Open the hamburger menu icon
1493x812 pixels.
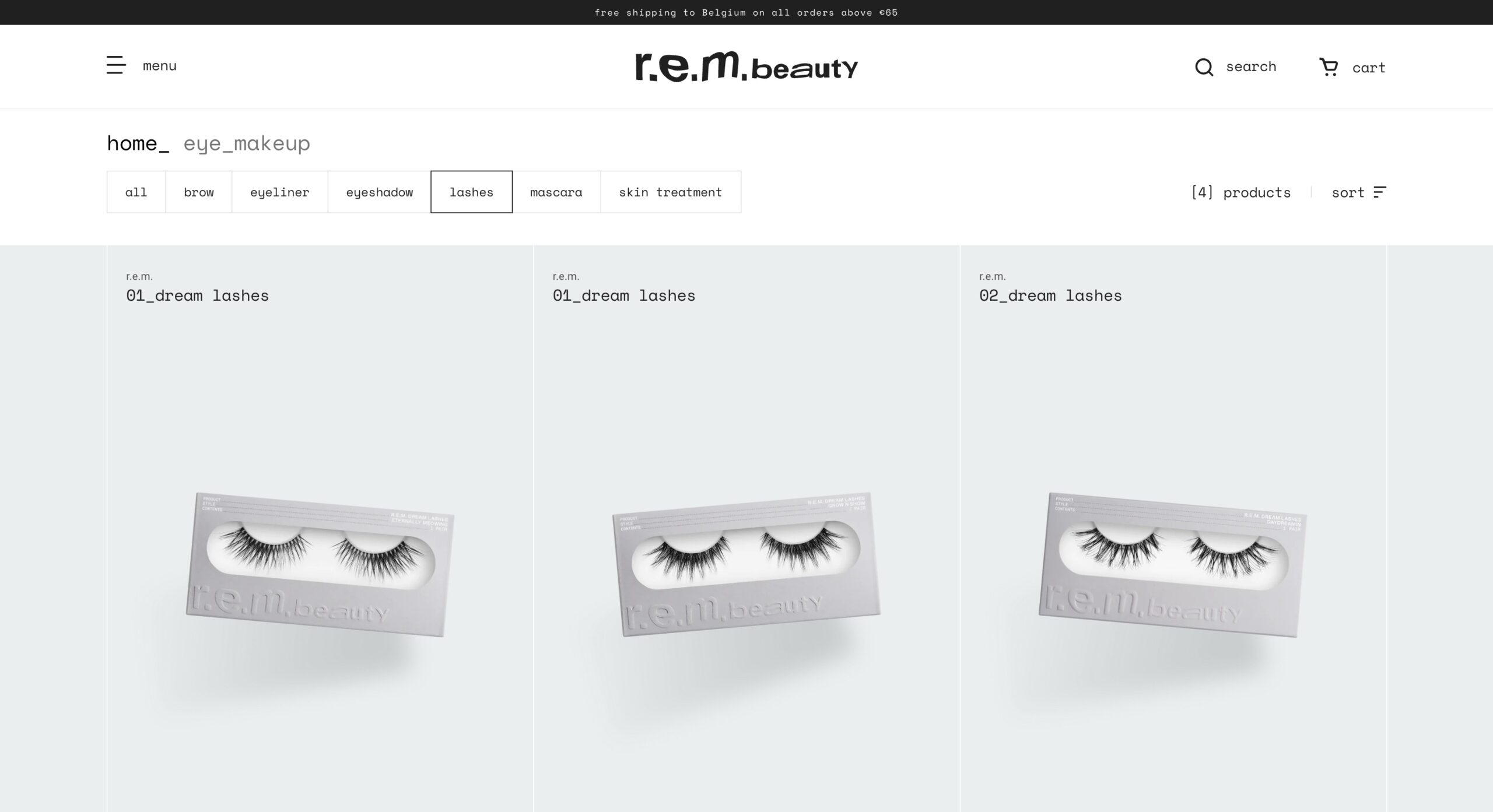pos(116,65)
